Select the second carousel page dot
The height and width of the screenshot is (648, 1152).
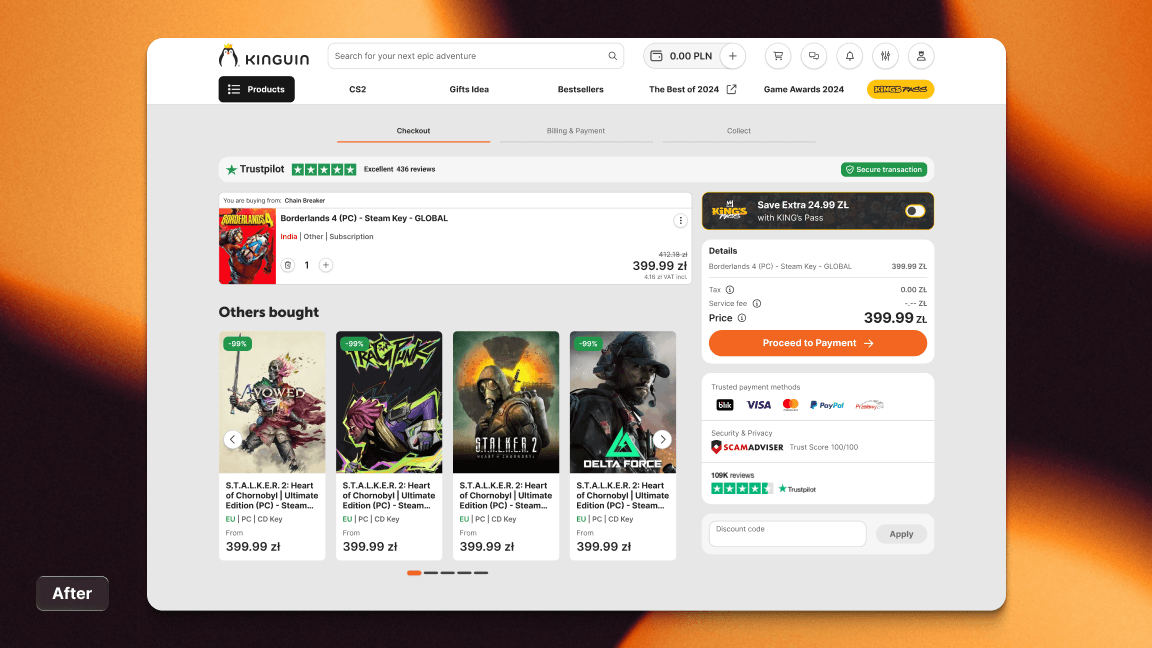pyautogui.click(x=431, y=573)
